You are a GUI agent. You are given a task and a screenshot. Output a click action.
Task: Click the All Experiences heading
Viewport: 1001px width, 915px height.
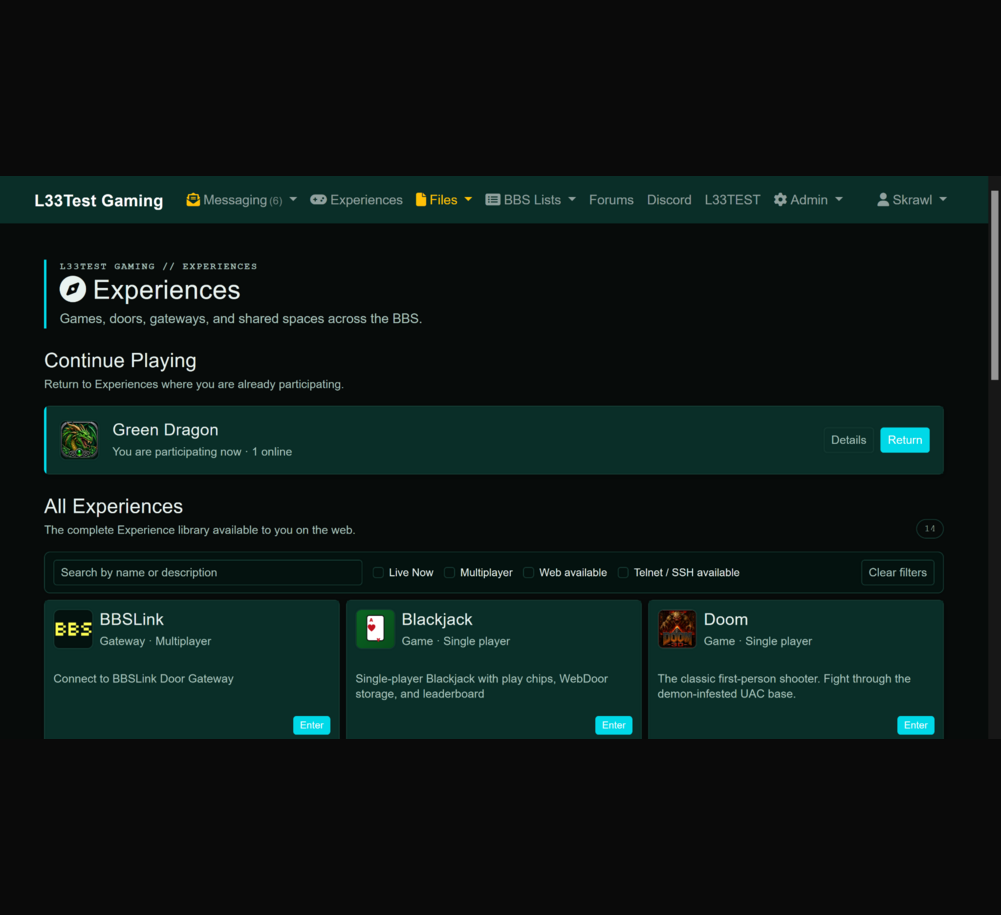point(113,506)
